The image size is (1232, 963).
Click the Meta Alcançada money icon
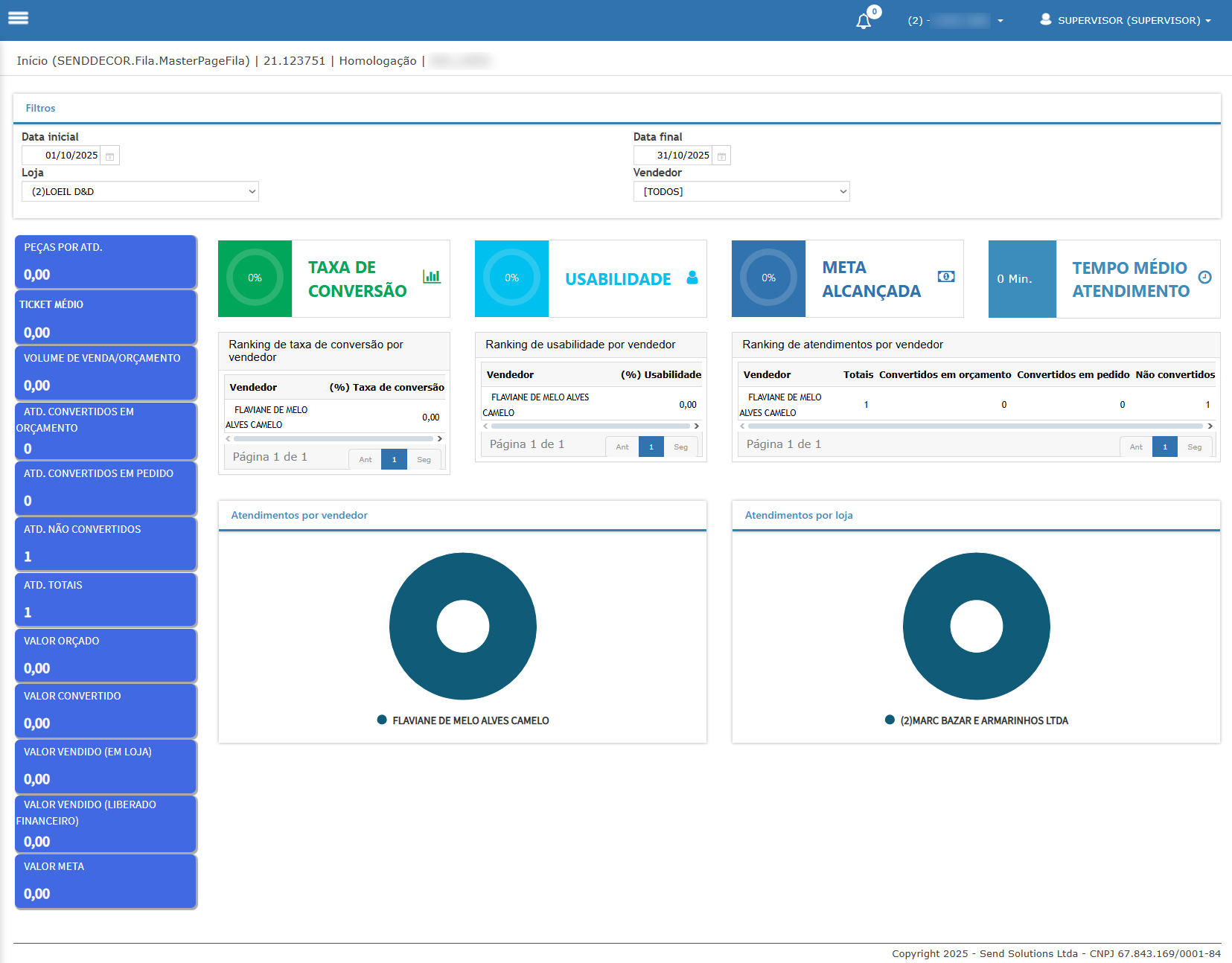click(x=946, y=277)
